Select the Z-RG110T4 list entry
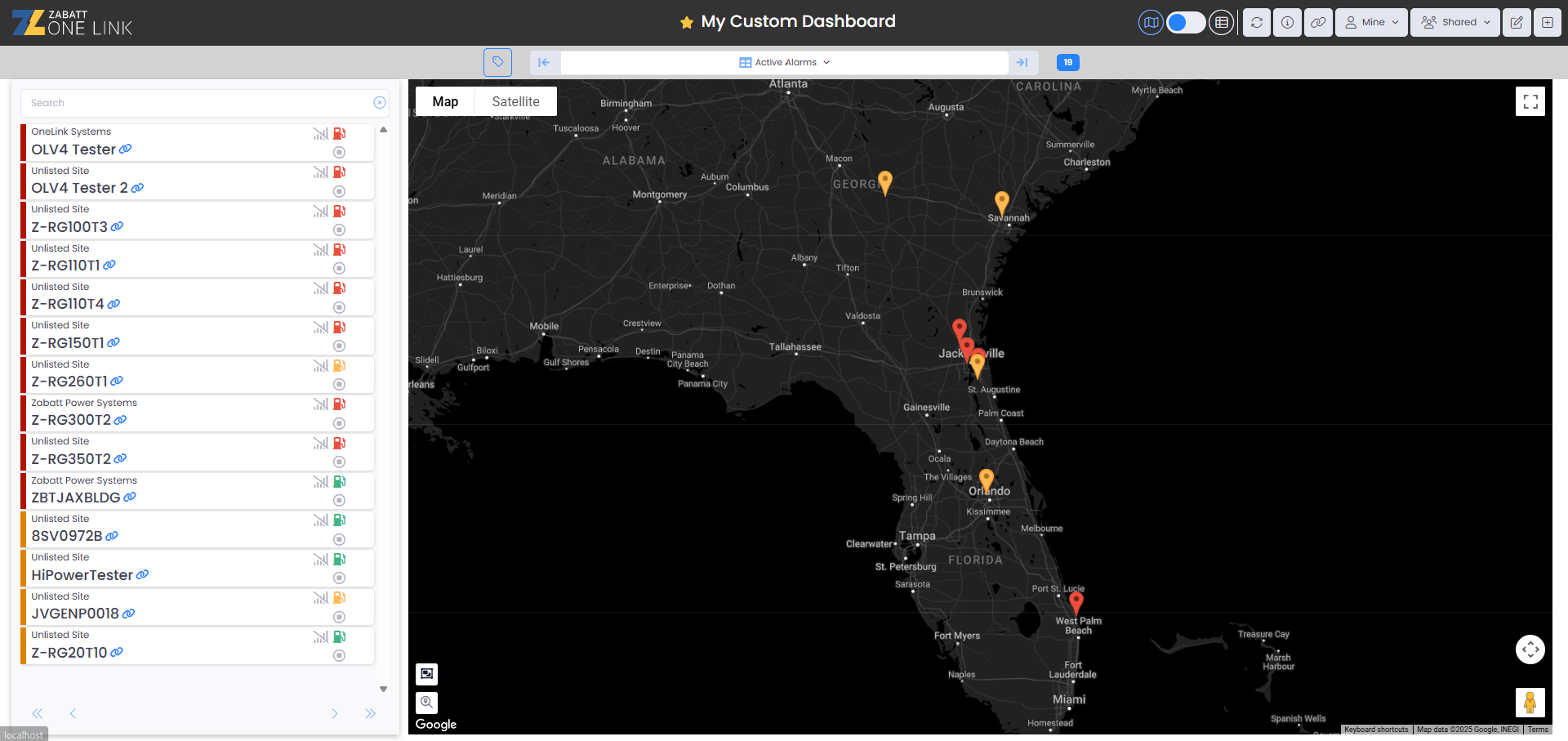 pos(197,297)
